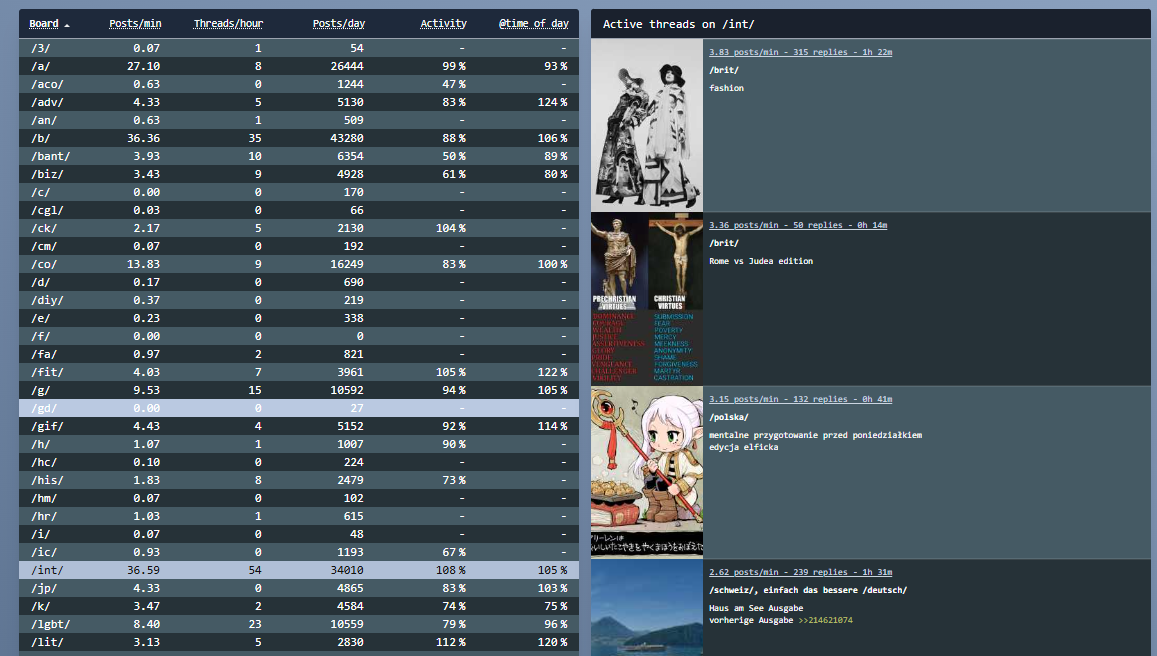This screenshot has width=1157, height=656.
Task: Select the highlighted /gd/ board row
Action: [299, 408]
